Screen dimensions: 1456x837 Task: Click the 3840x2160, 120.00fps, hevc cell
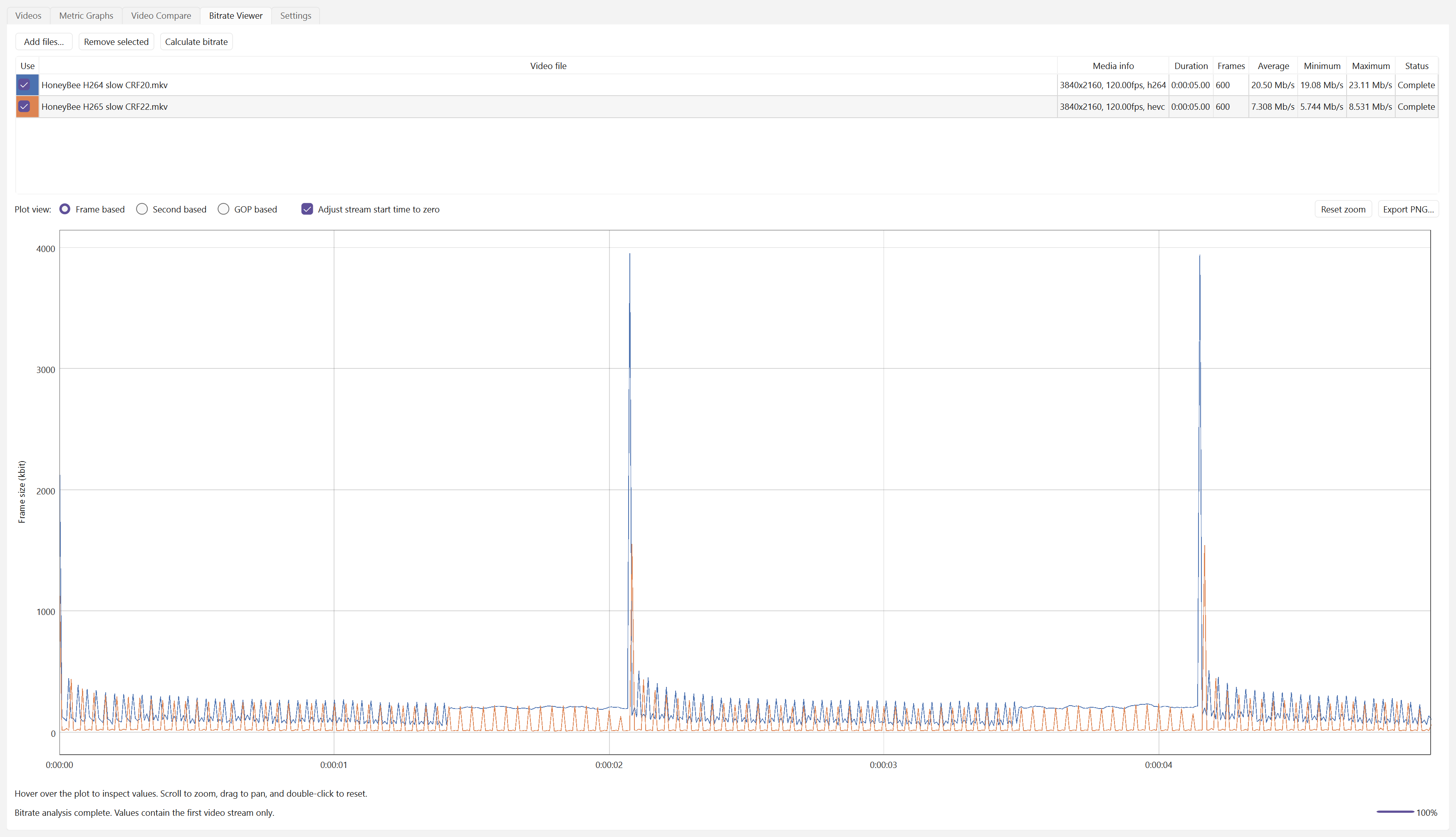[x=1113, y=106]
